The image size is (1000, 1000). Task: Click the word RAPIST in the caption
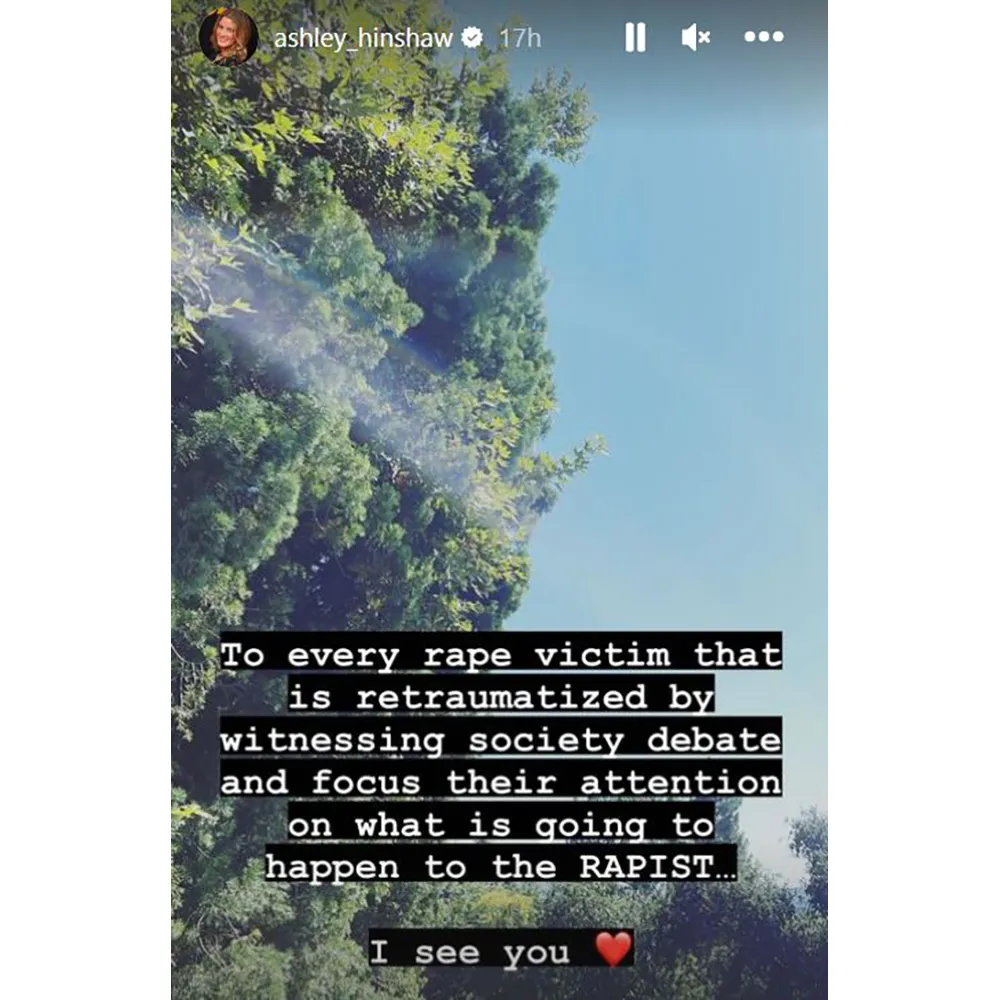[x=647, y=866]
